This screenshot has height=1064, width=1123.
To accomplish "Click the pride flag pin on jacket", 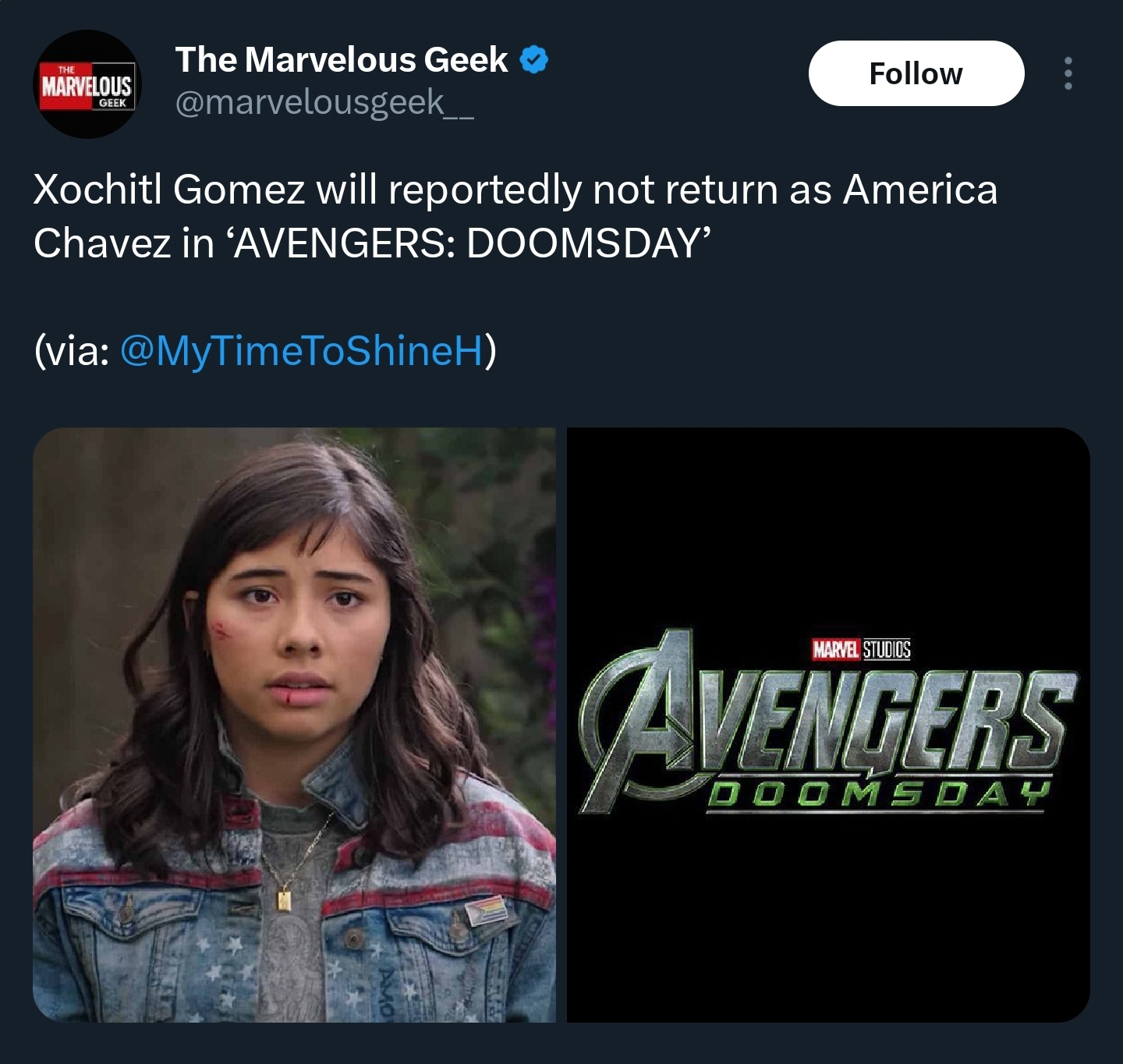I will pyautogui.click(x=486, y=910).
